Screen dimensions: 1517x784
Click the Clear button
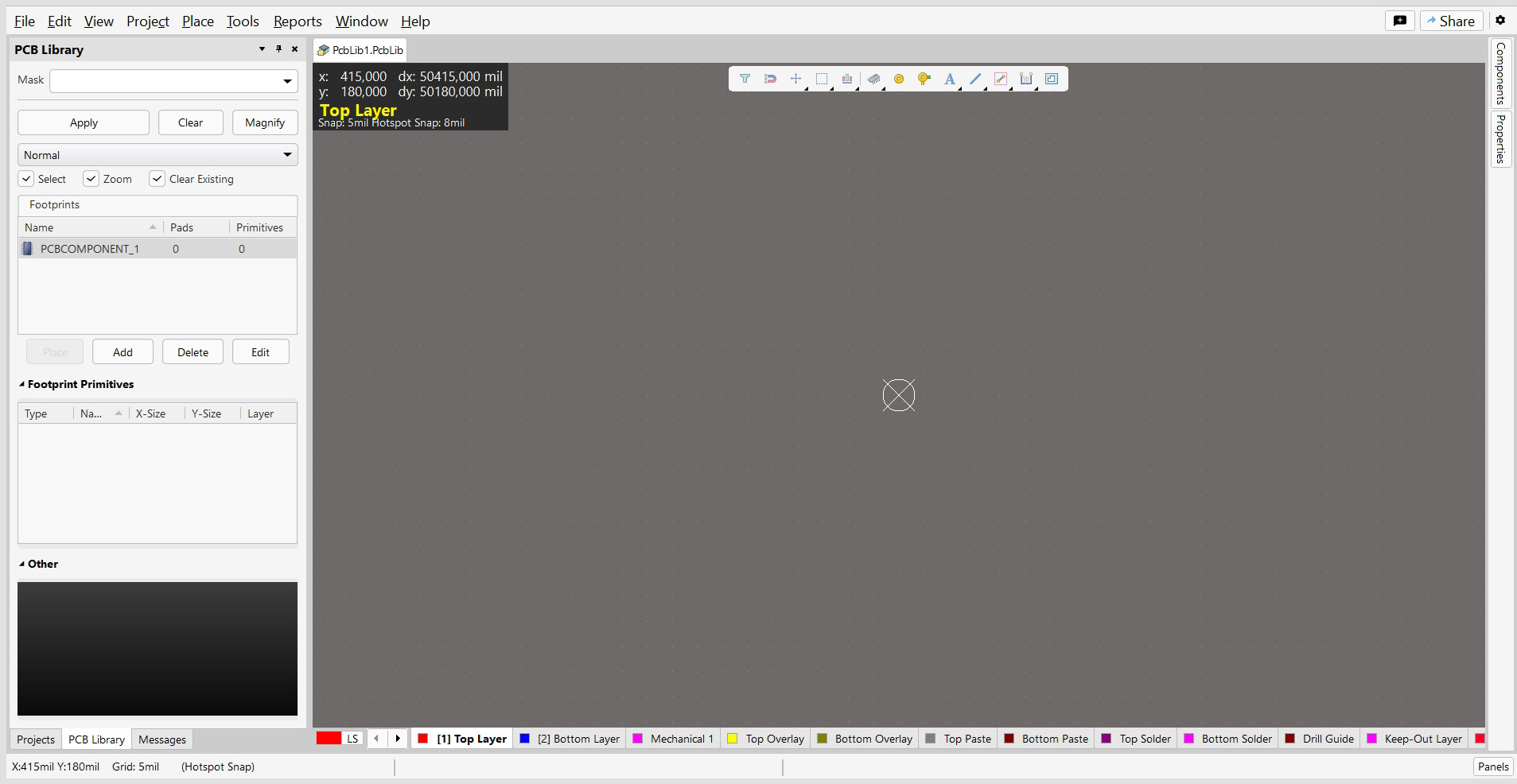(x=191, y=122)
